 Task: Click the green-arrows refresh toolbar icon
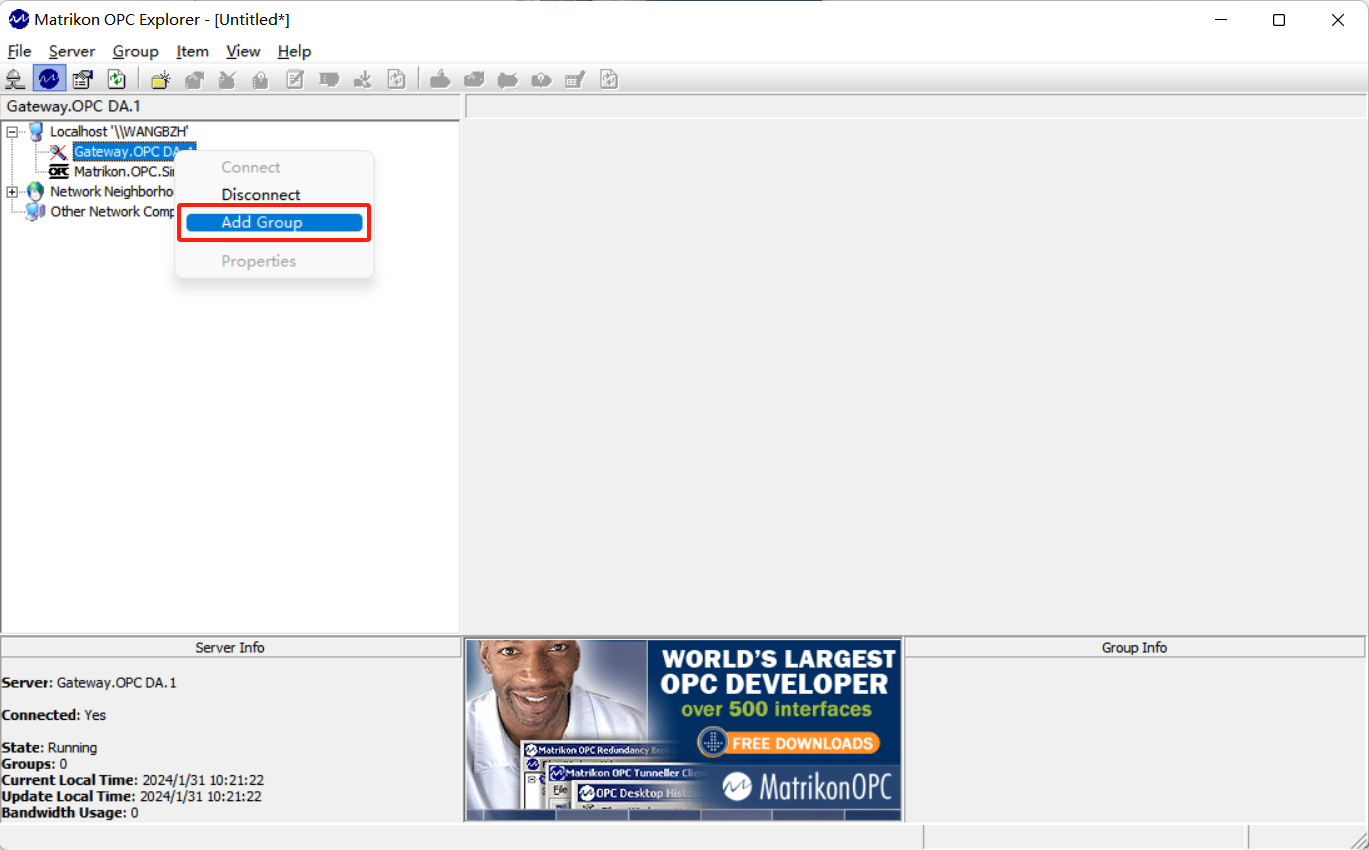[x=117, y=79]
